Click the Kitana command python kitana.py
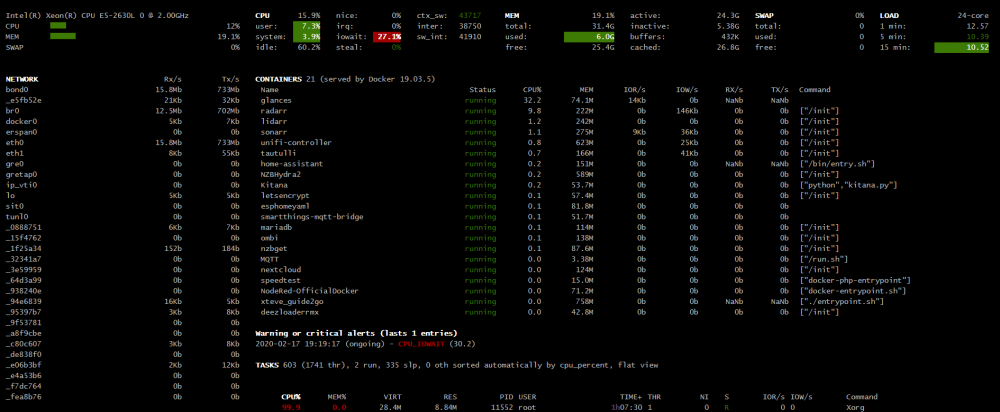The image size is (1000, 412). [x=848, y=185]
